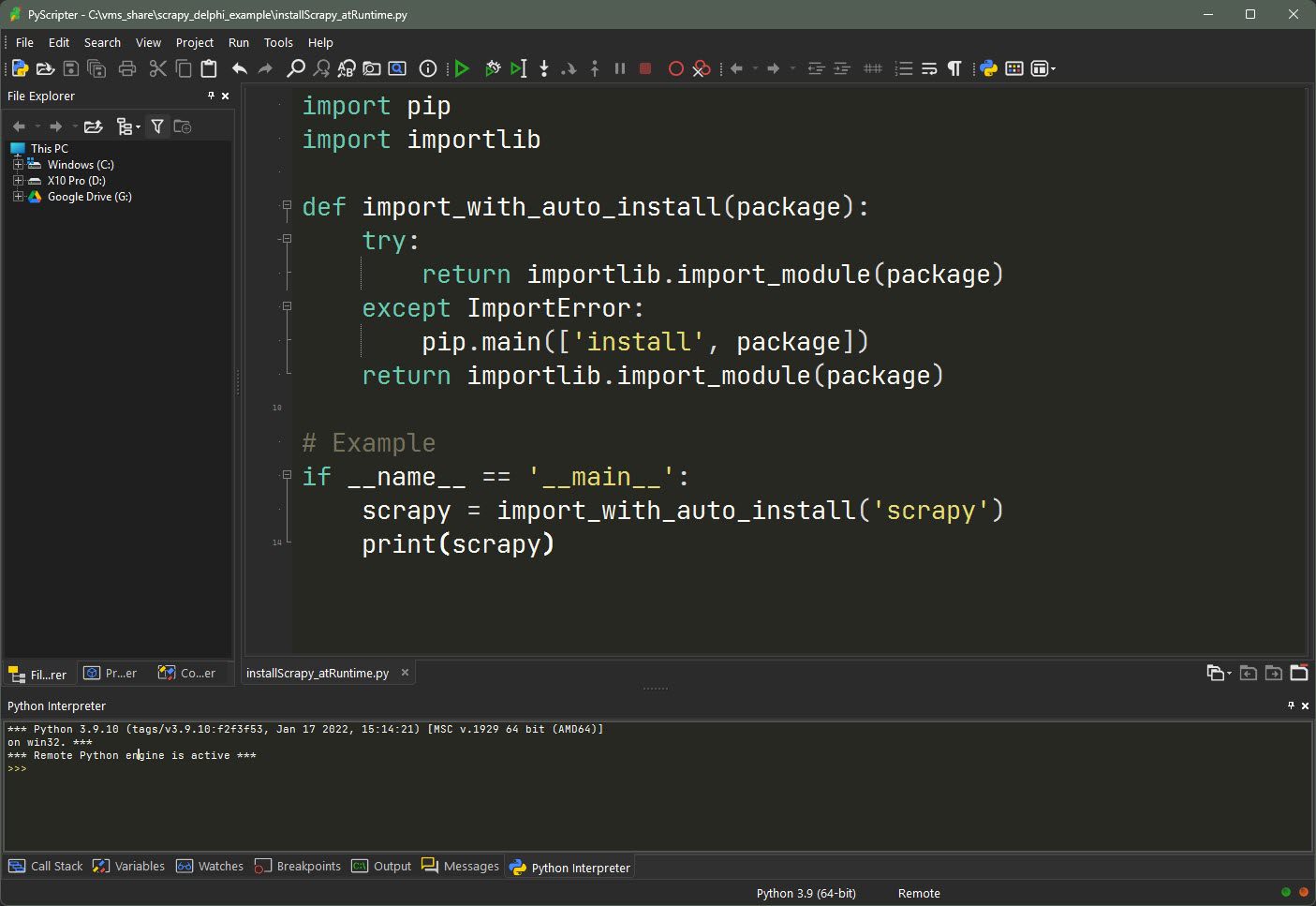Open the Help menu
This screenshot has height=906, width=1316.
(320, 42)
